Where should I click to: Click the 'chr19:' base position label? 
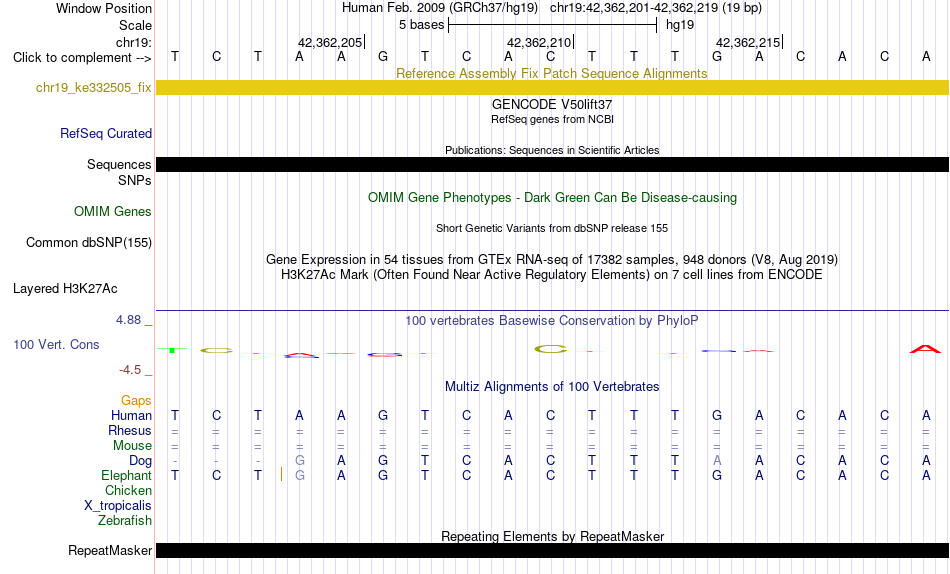point(134,42)
